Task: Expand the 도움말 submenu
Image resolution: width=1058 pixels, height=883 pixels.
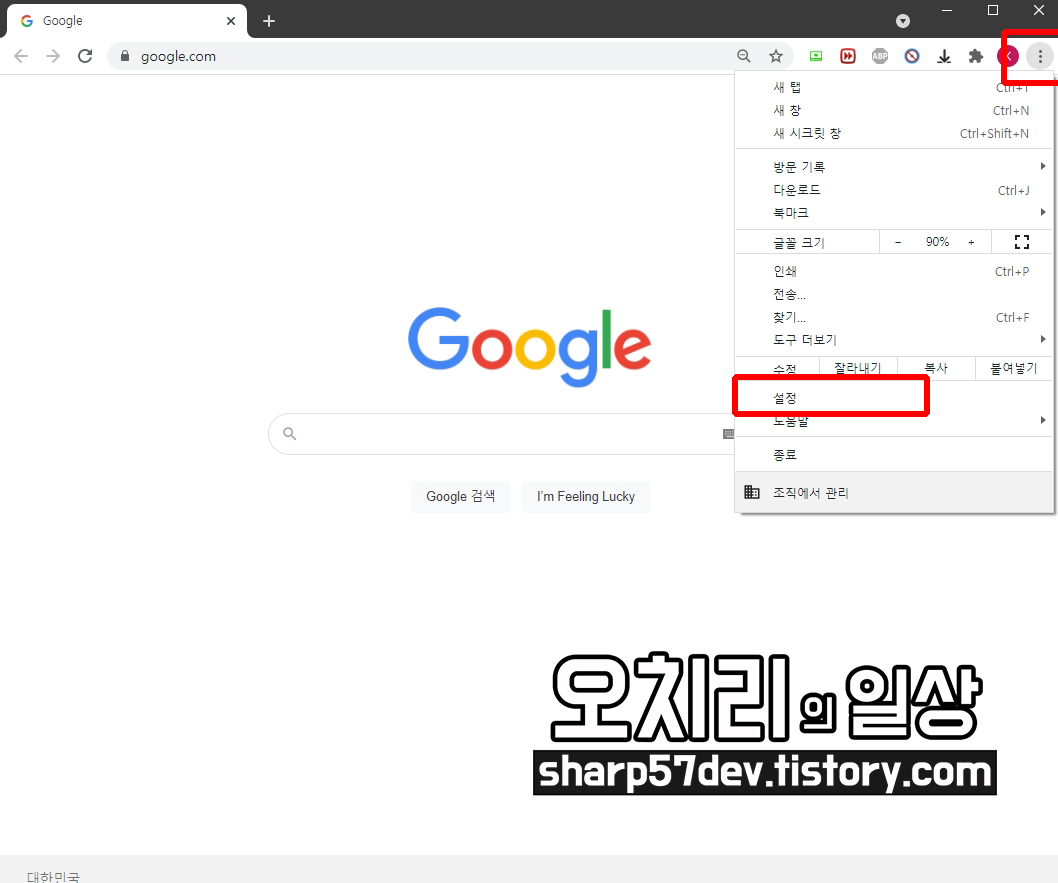Action: 895,420
